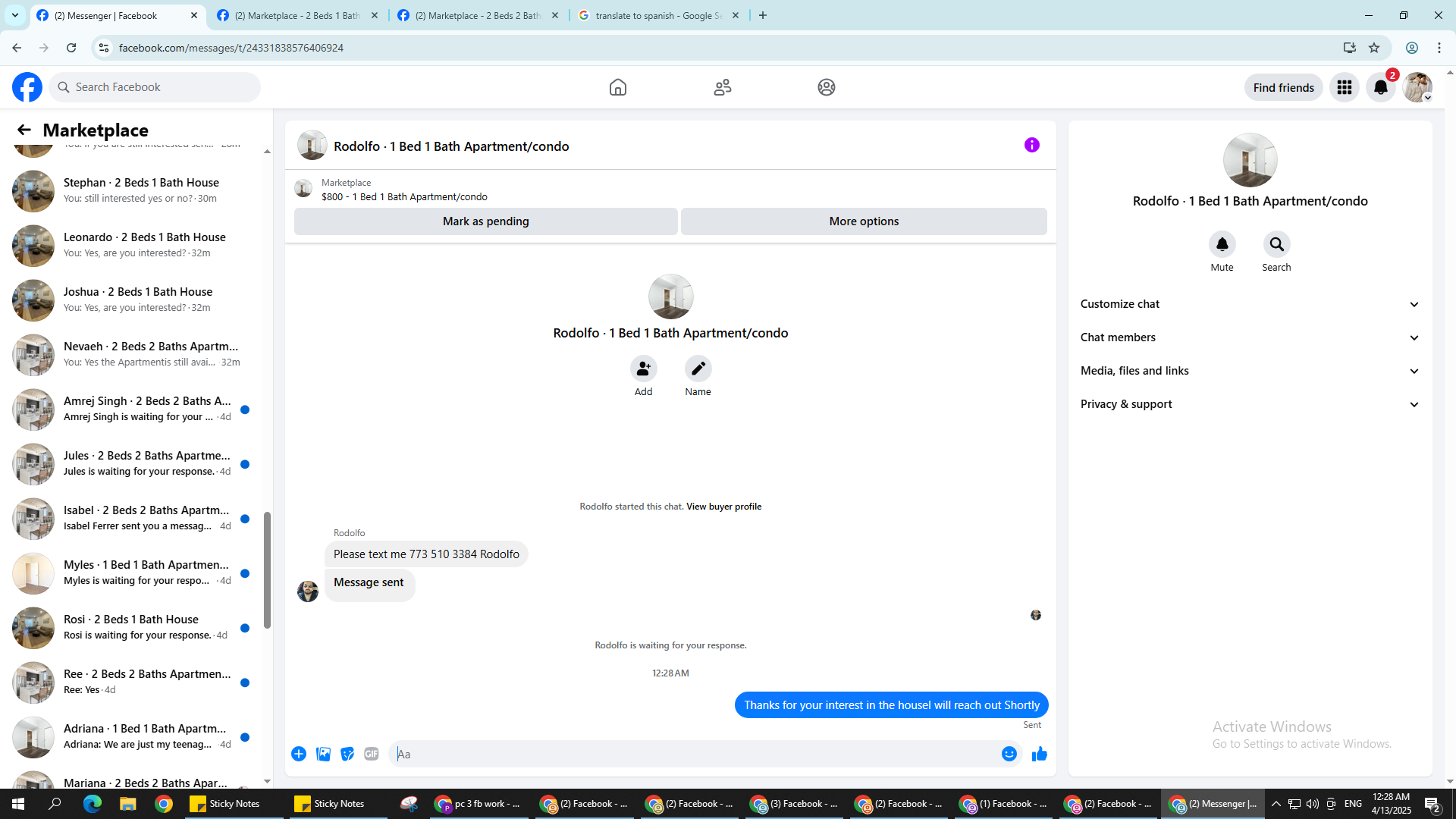Open Windows taskbar search
The width and height of the screenshot is (1456, 819).
(x=55, y=804)
